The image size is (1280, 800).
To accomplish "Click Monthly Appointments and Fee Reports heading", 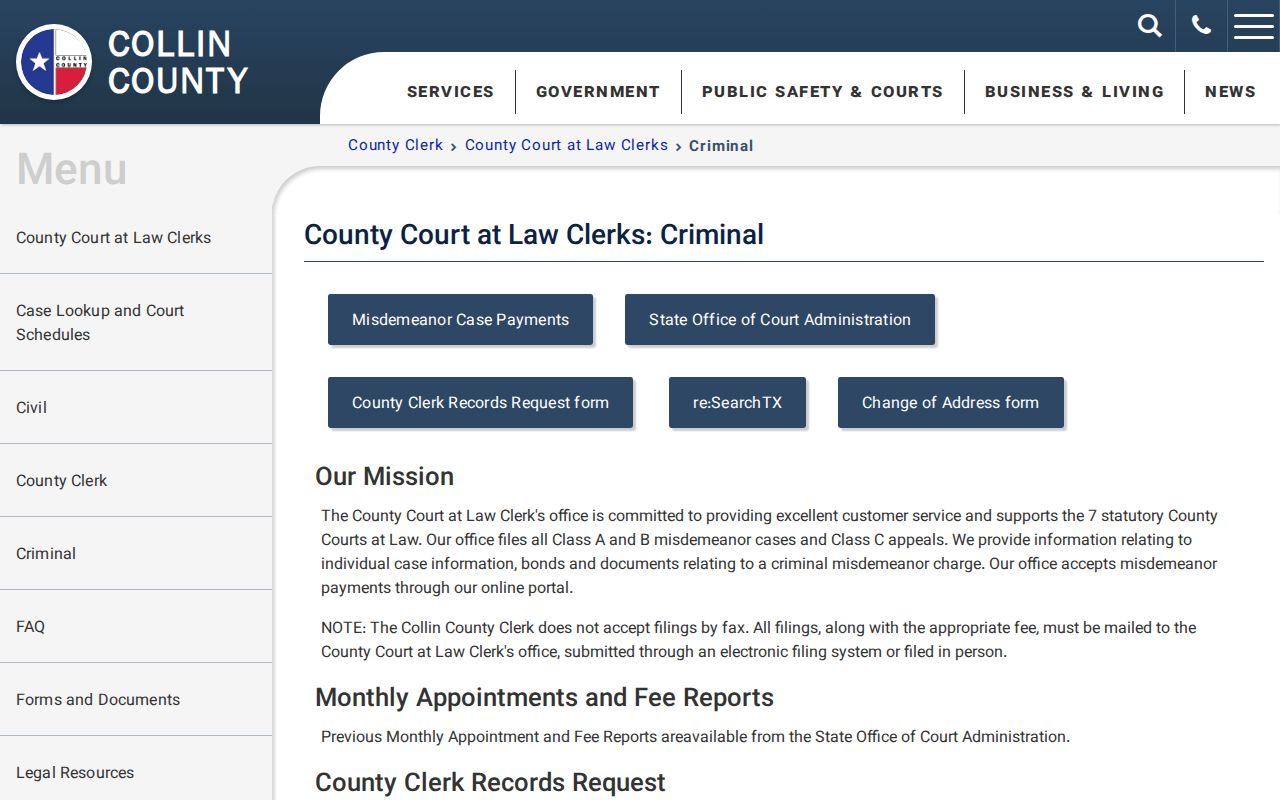I will pyautogui.click(x=544, y=697).
